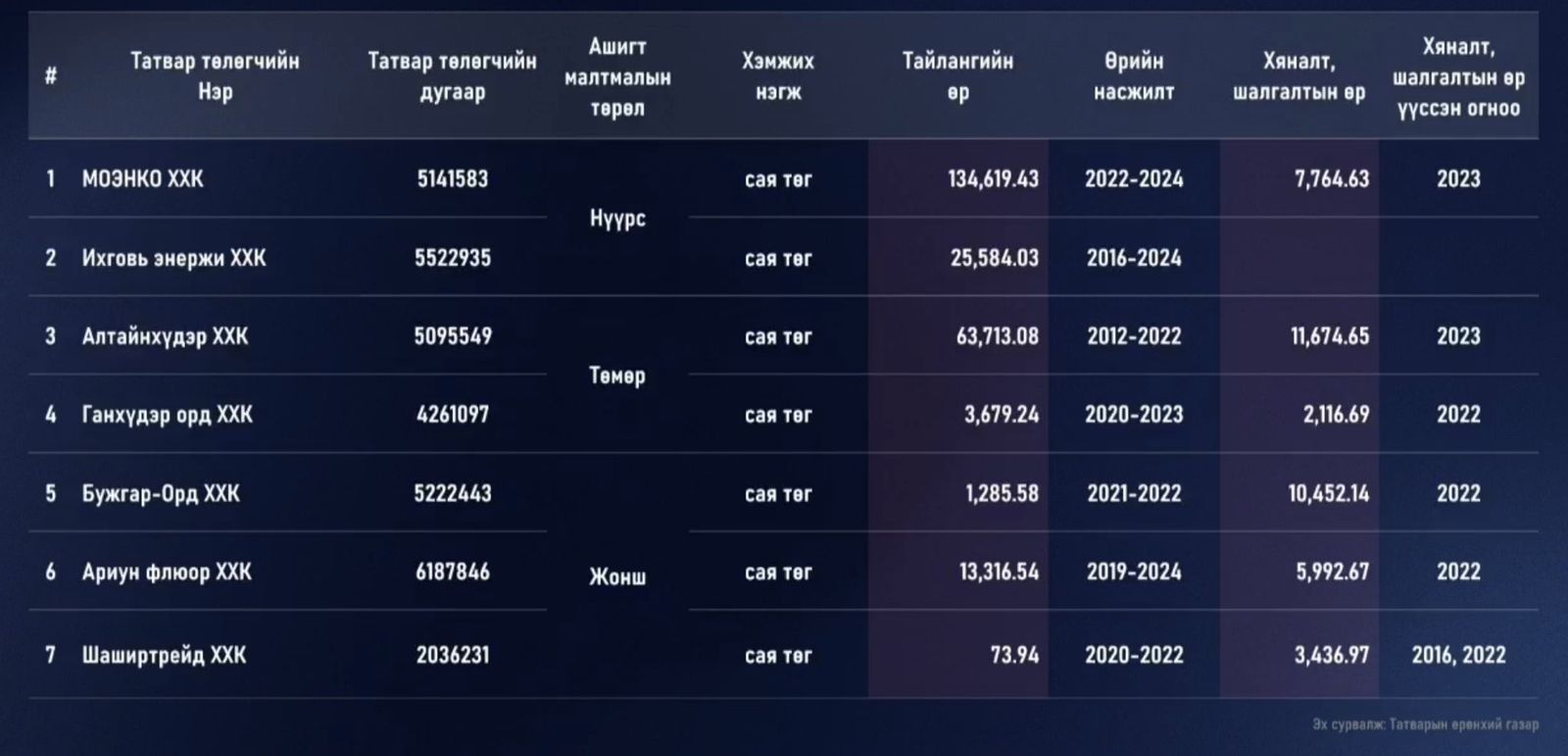
Task: Click the audit debt value 11,674.65
Action: (1329, 336)
